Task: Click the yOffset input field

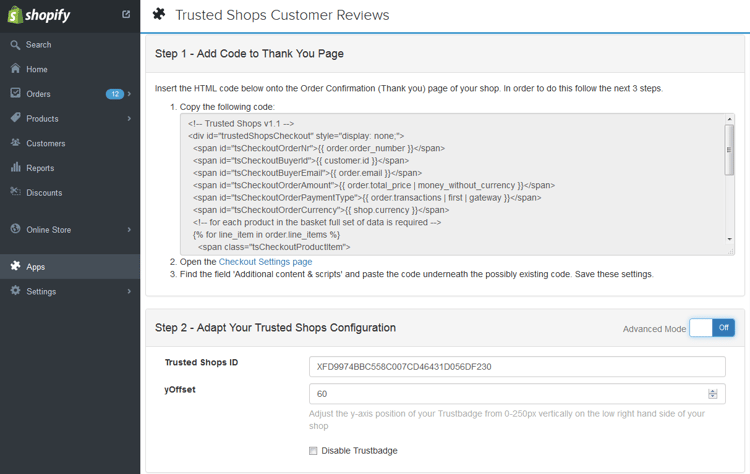Action: tap(517, 394)
